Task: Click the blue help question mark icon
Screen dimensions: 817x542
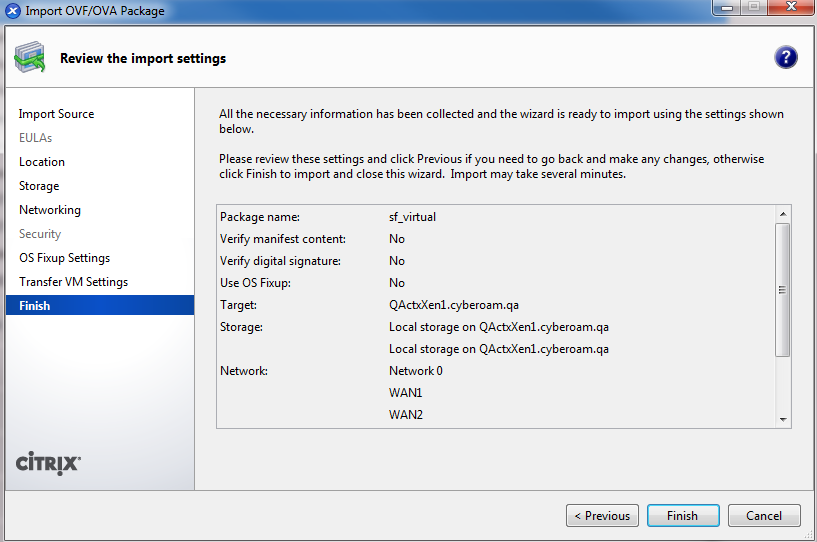Action: (x=785, y=57)
